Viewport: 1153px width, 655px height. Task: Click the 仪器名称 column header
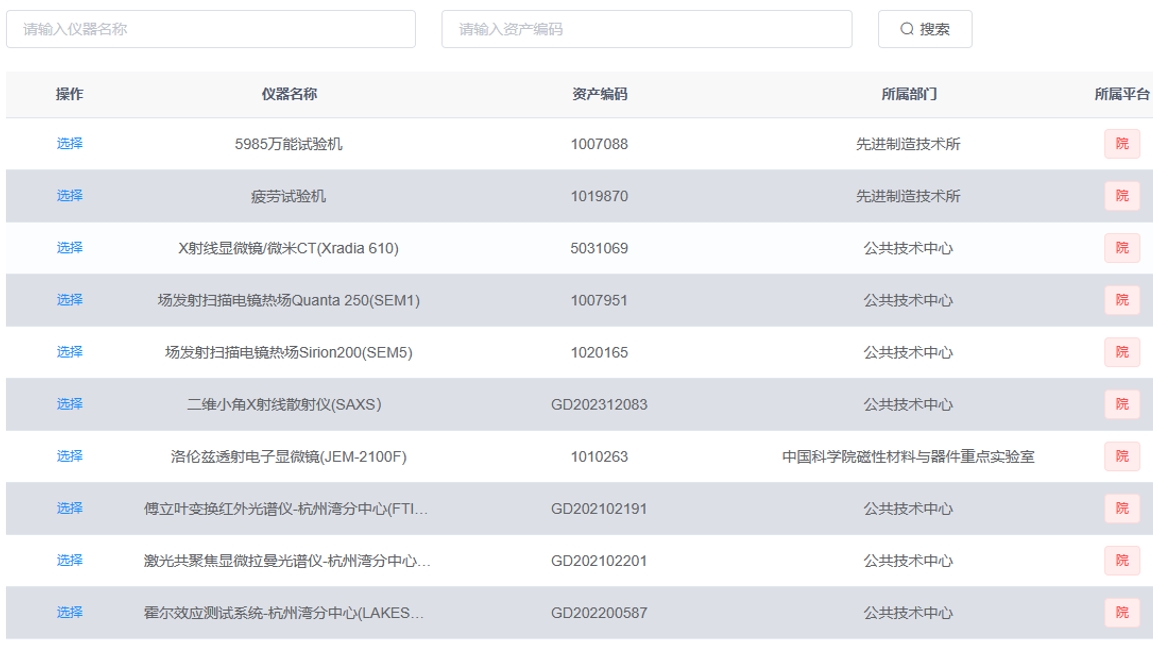pos(289,94)
